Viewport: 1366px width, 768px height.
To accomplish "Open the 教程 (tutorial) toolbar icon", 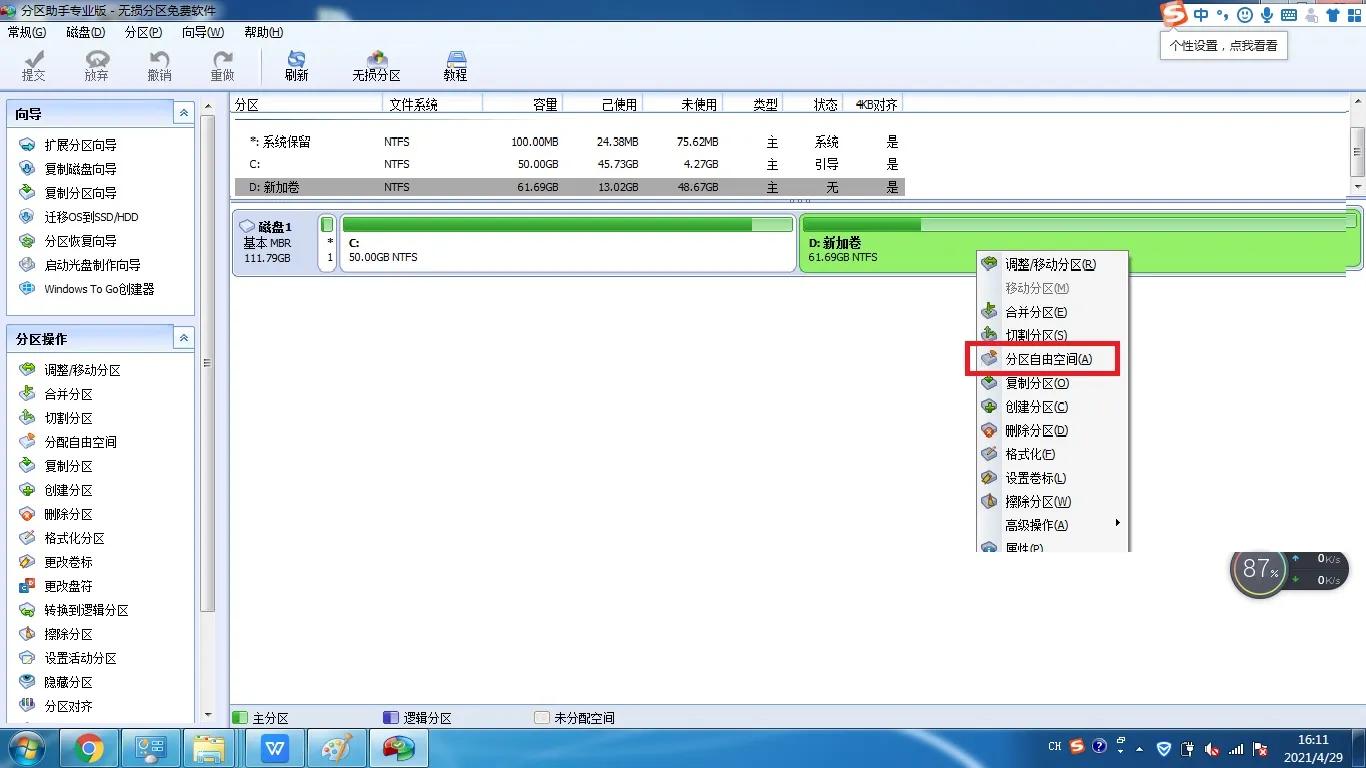I will (455, 66).
